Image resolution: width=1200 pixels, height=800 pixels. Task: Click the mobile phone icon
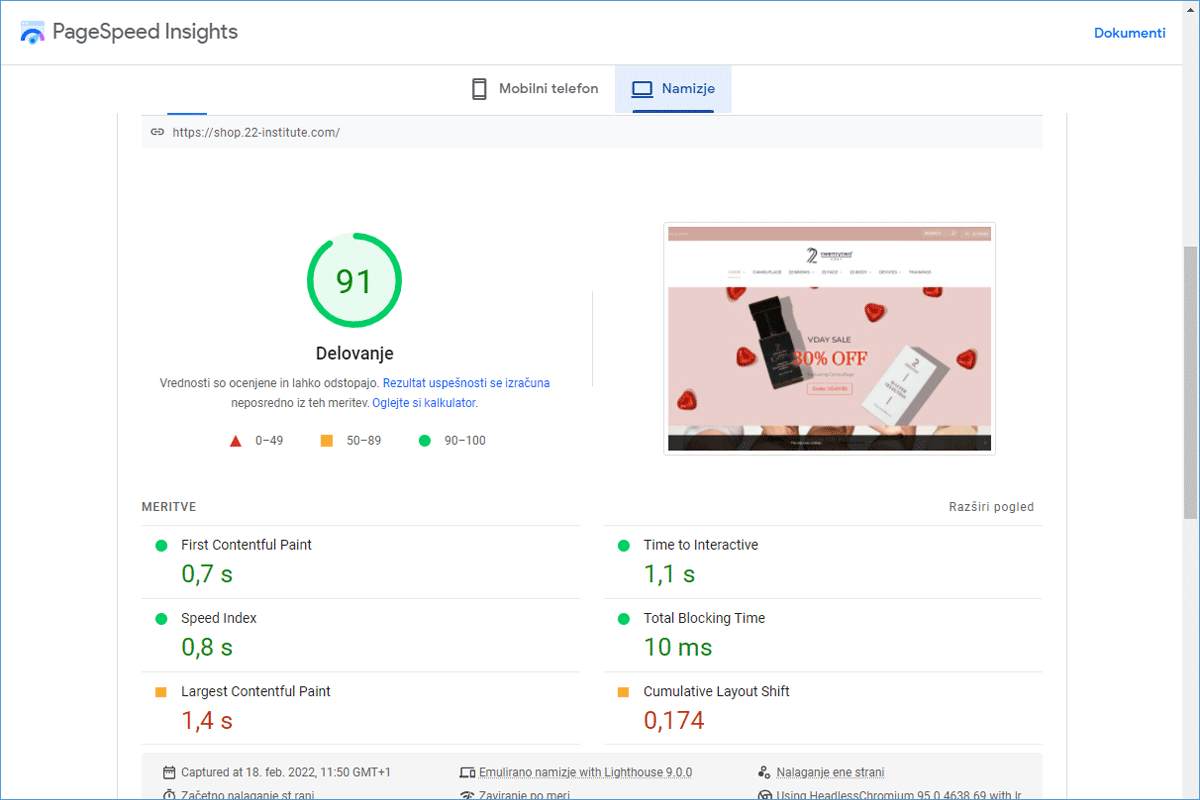click(480, 89)
